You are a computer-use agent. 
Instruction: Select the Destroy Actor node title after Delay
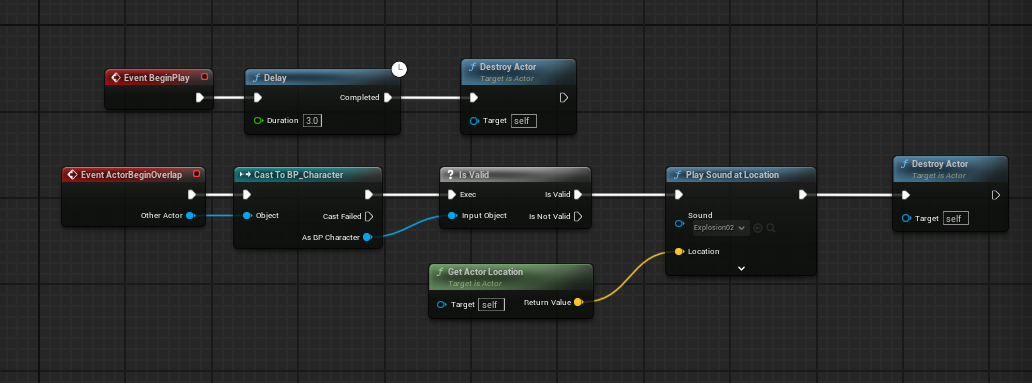508,67
